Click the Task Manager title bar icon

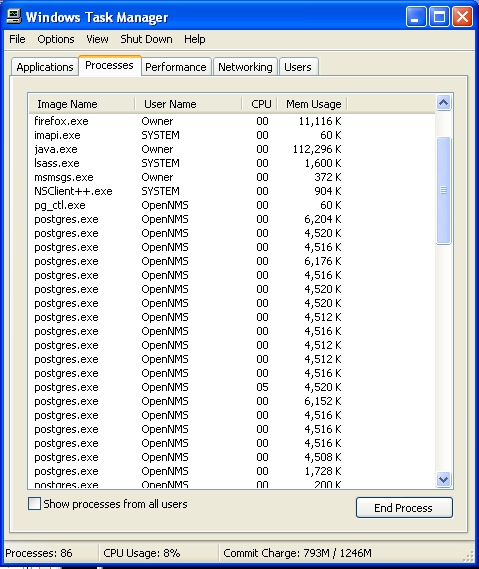point(14,16)
